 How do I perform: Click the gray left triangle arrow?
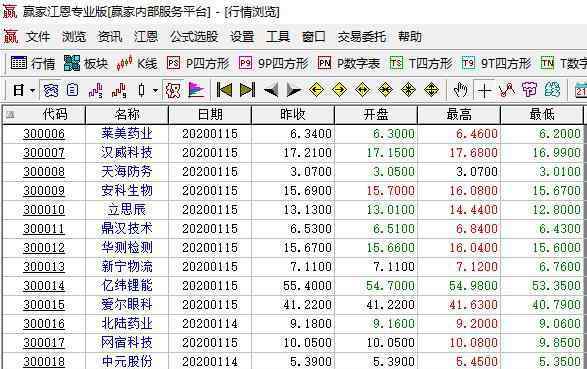[271, 90]
